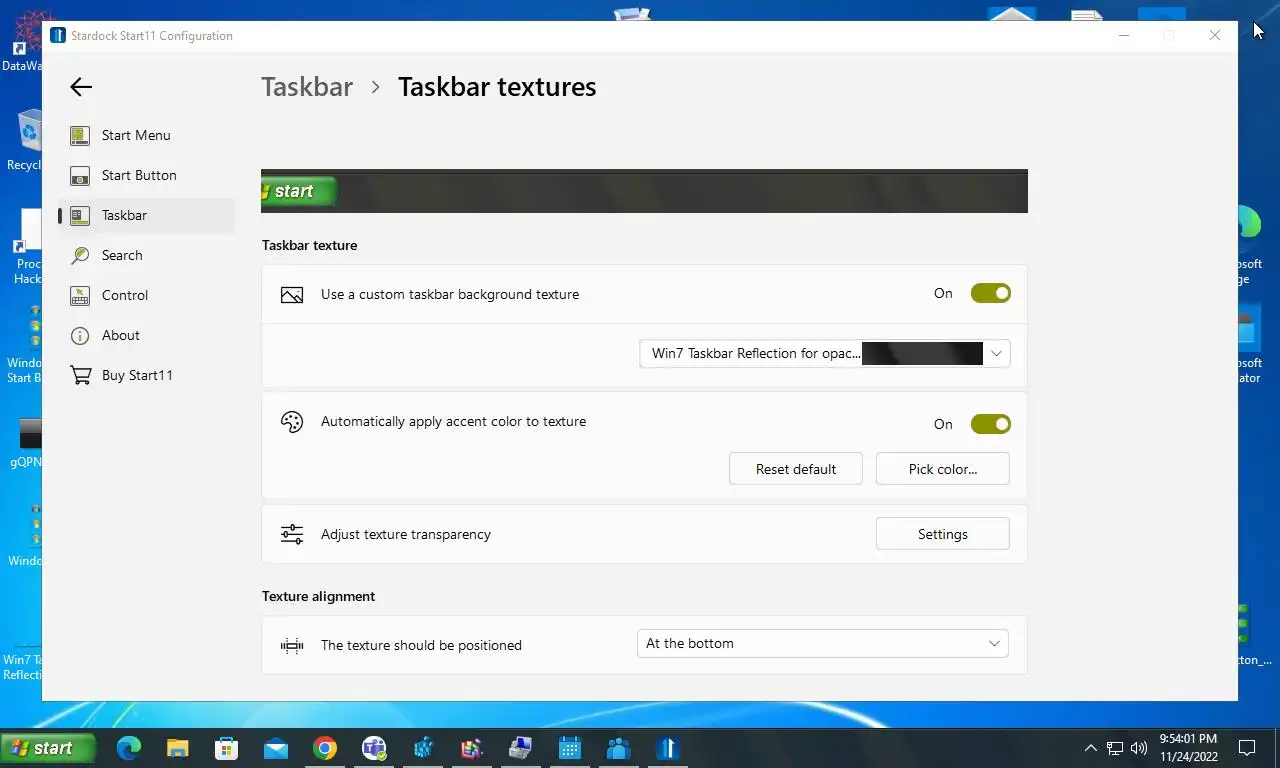Toggle custom taskbar background texture switch
Screen dimensions: 1280x768
(x=990, y=293)
